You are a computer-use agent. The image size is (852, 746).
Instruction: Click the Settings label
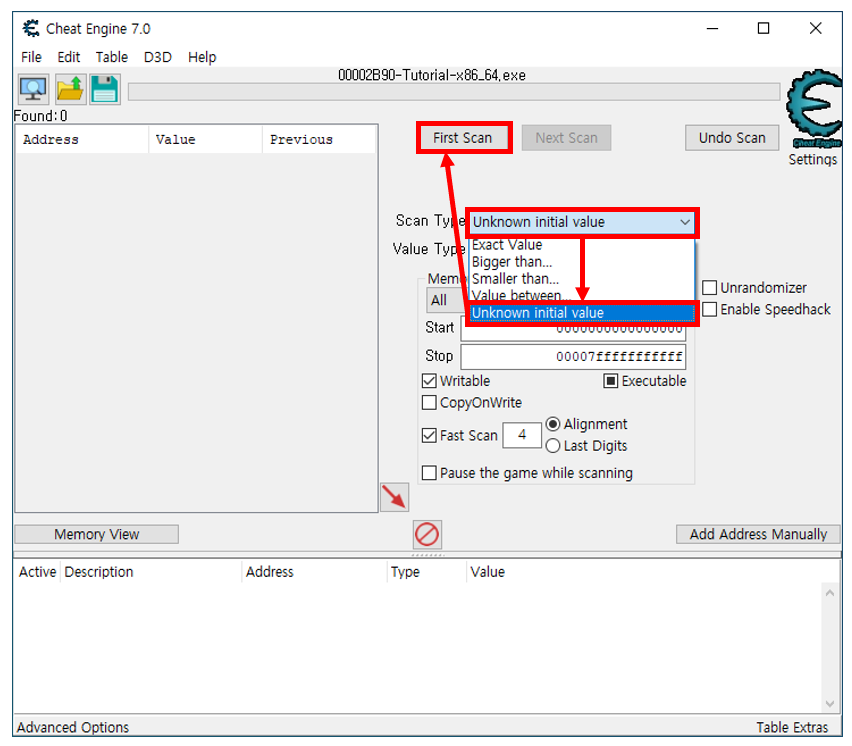(812, 159)
